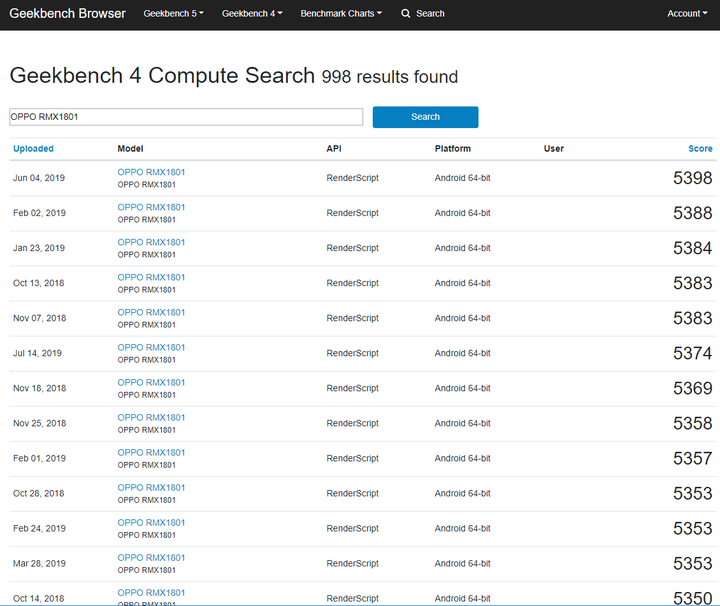The height and width of the screenshot is (606, 720).
Task: Click RenderScript in the Jun 04, 2019 row
Action: click(x=353, y=178)
